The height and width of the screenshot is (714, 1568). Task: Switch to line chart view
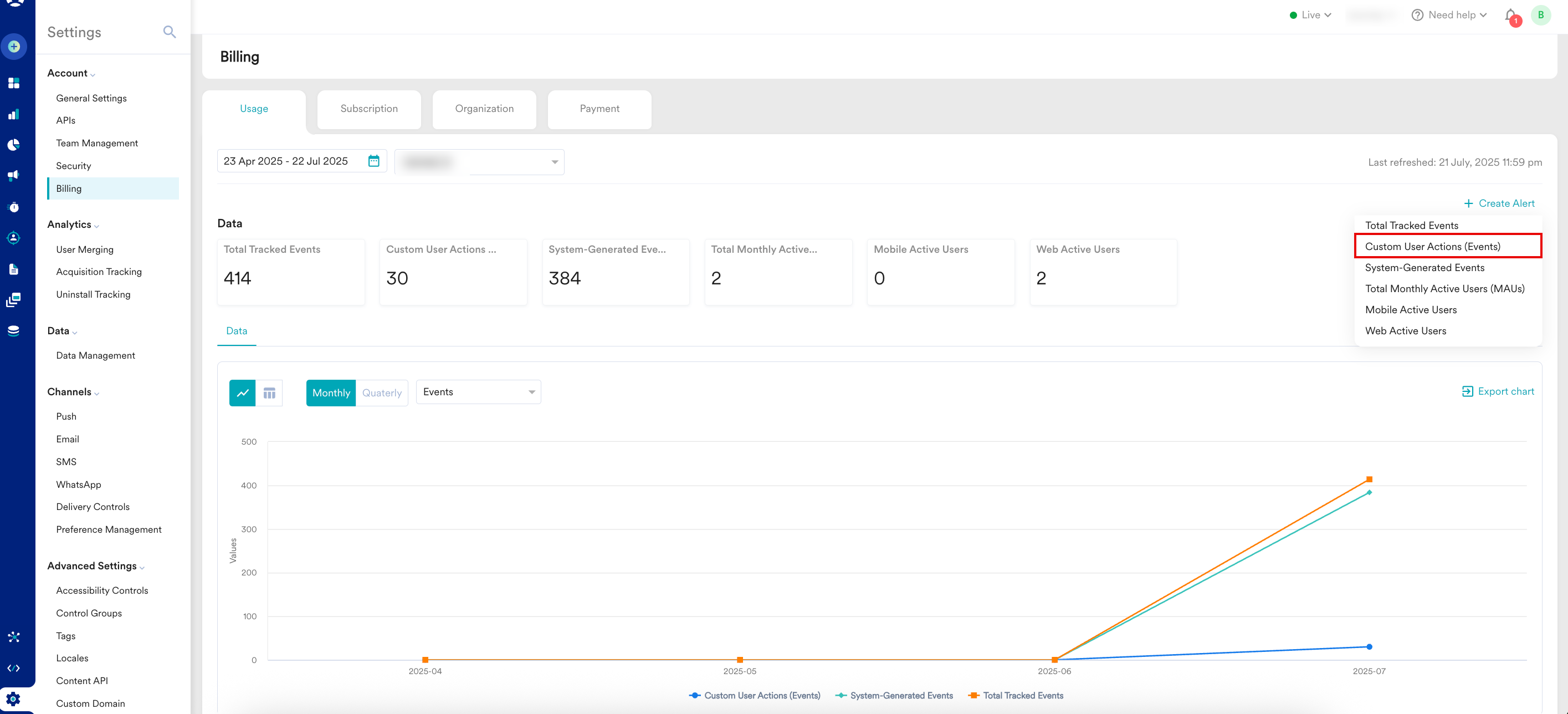coord(242,393)
